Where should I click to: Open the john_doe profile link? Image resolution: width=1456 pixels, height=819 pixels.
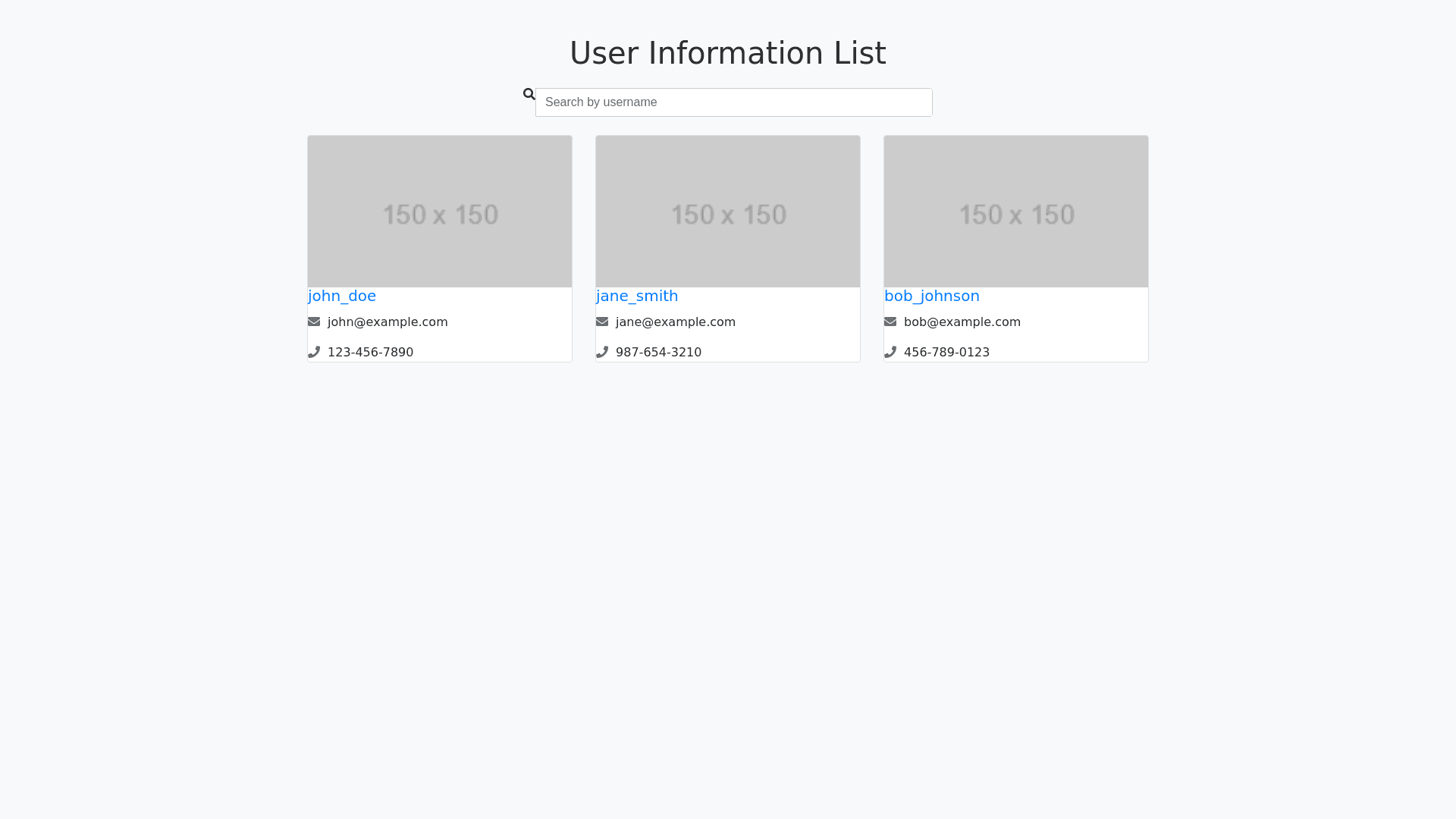pos(342,296)
